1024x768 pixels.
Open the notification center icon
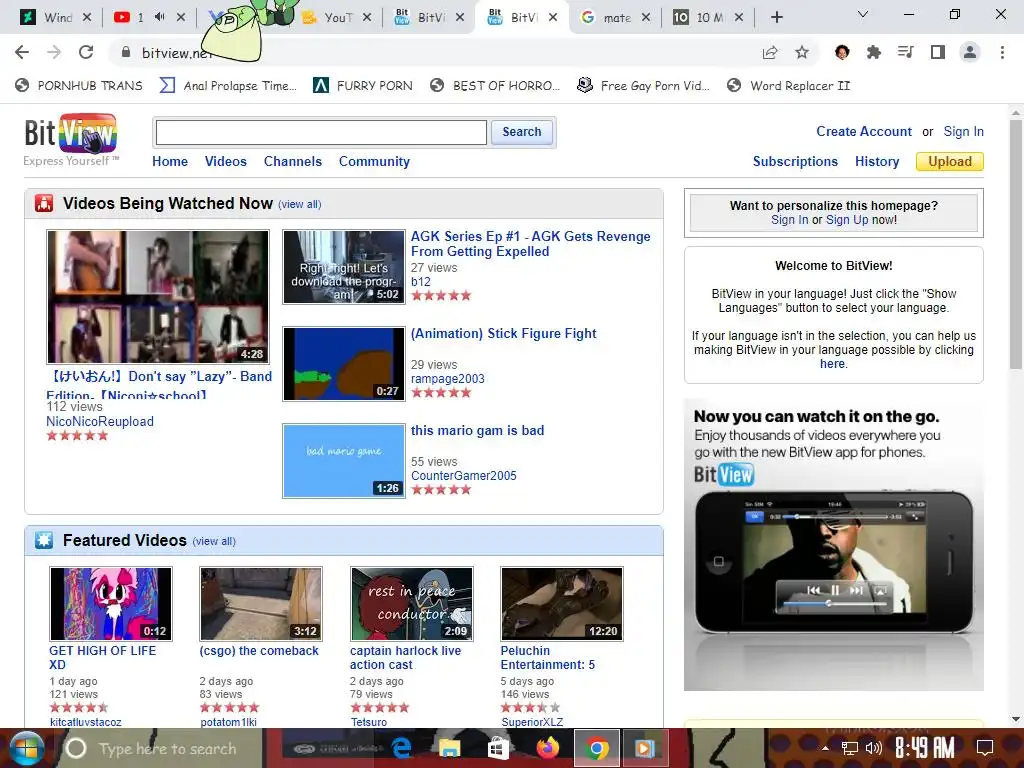pyautogui.click(x=984, y=748)
